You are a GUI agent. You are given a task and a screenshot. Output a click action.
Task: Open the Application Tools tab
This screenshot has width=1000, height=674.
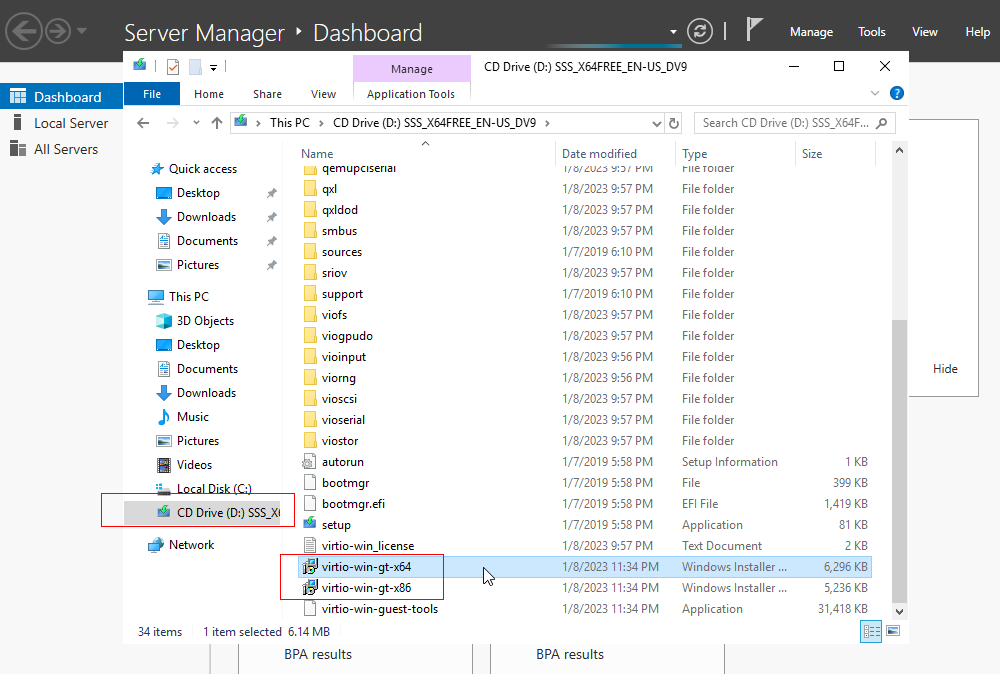click(x=411, y=94)
